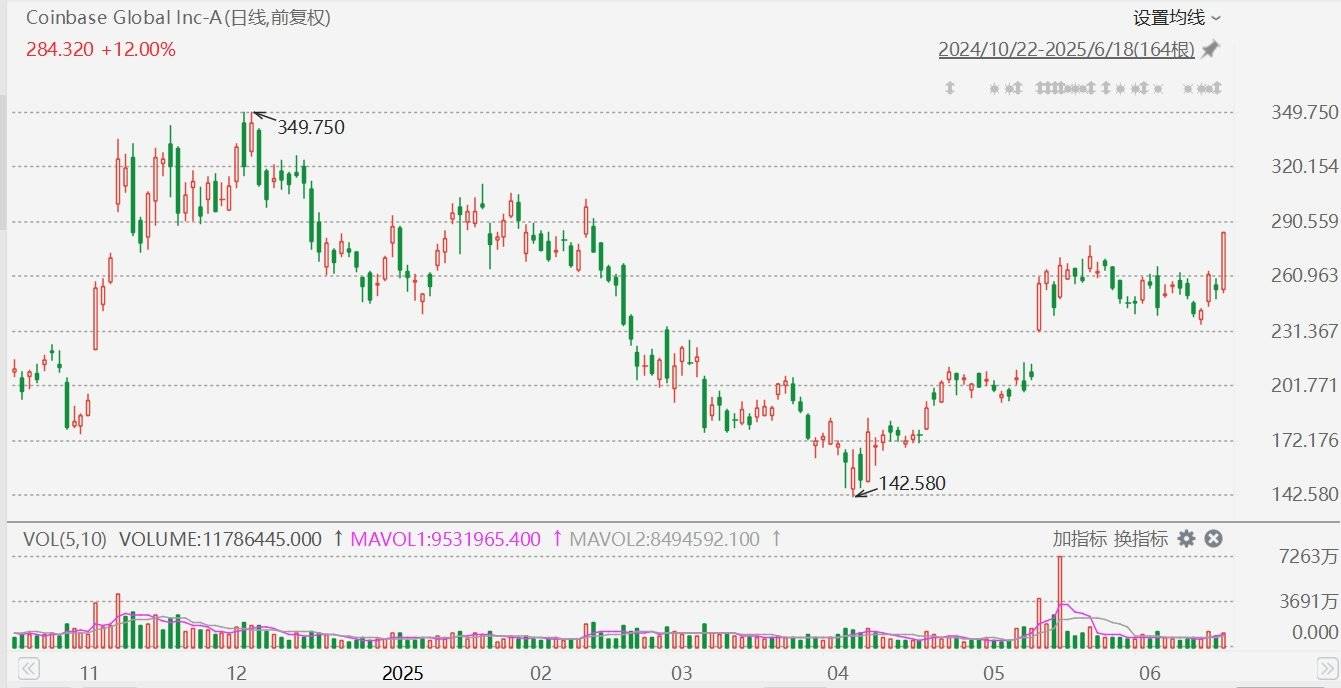Click the rightmost event marker icon above the chart
This screenshot has height=688, width=1341.
pos(1216,88)
